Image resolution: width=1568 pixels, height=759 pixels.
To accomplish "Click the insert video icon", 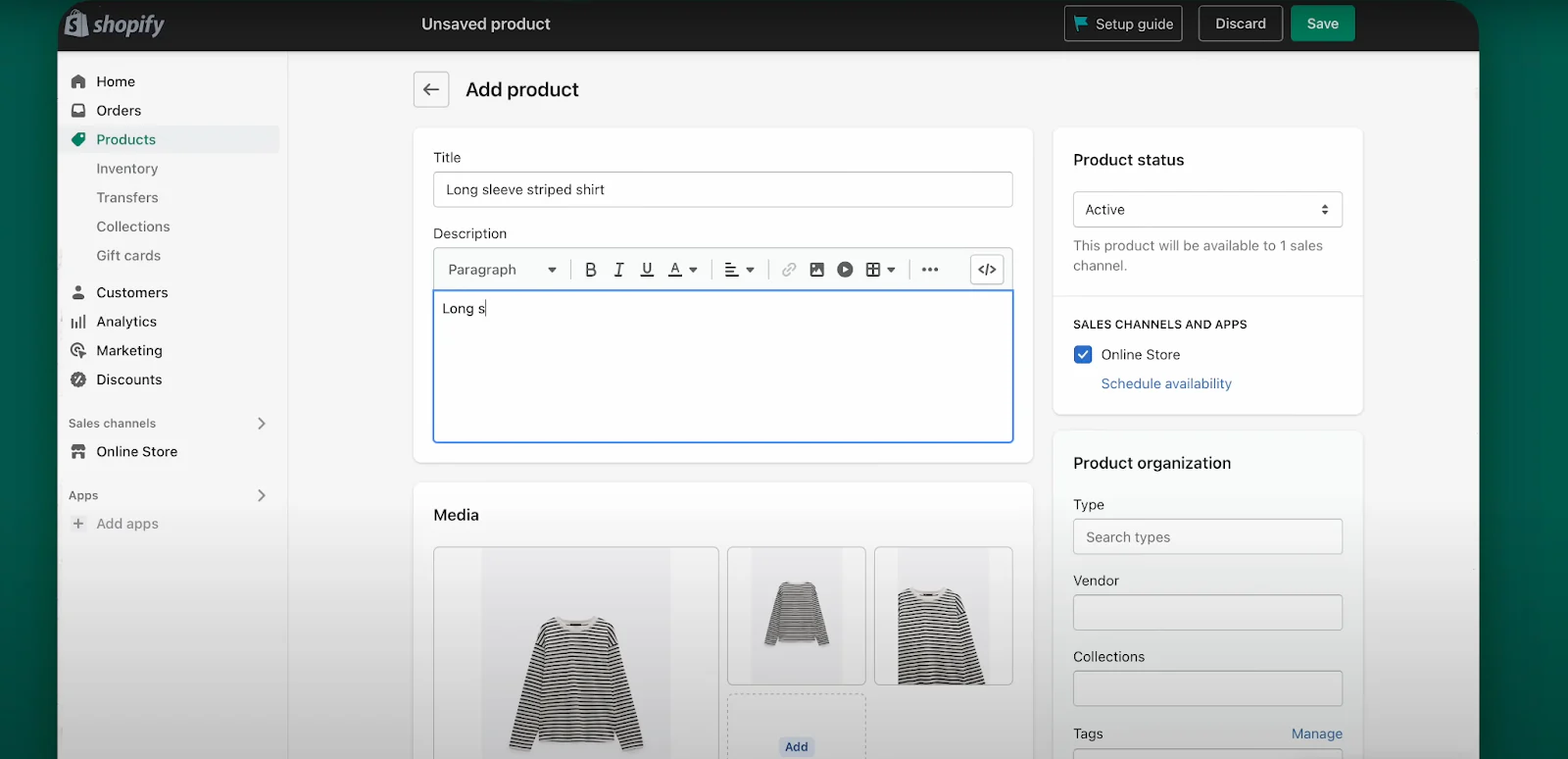I will coord(845,270).
